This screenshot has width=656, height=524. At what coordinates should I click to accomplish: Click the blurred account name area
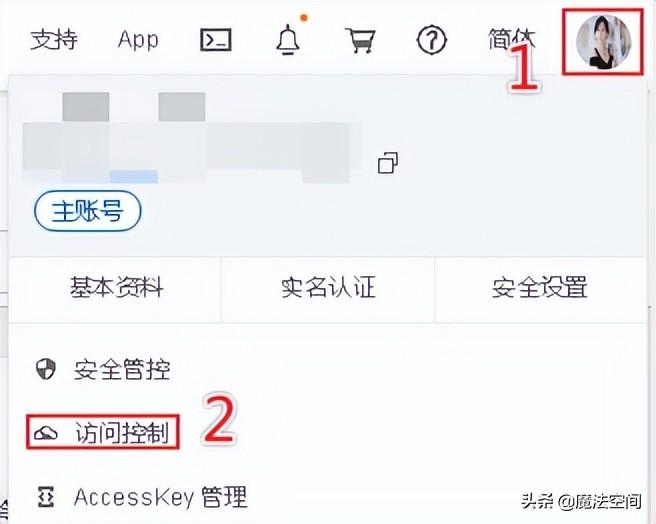click(x=190, y=138)
